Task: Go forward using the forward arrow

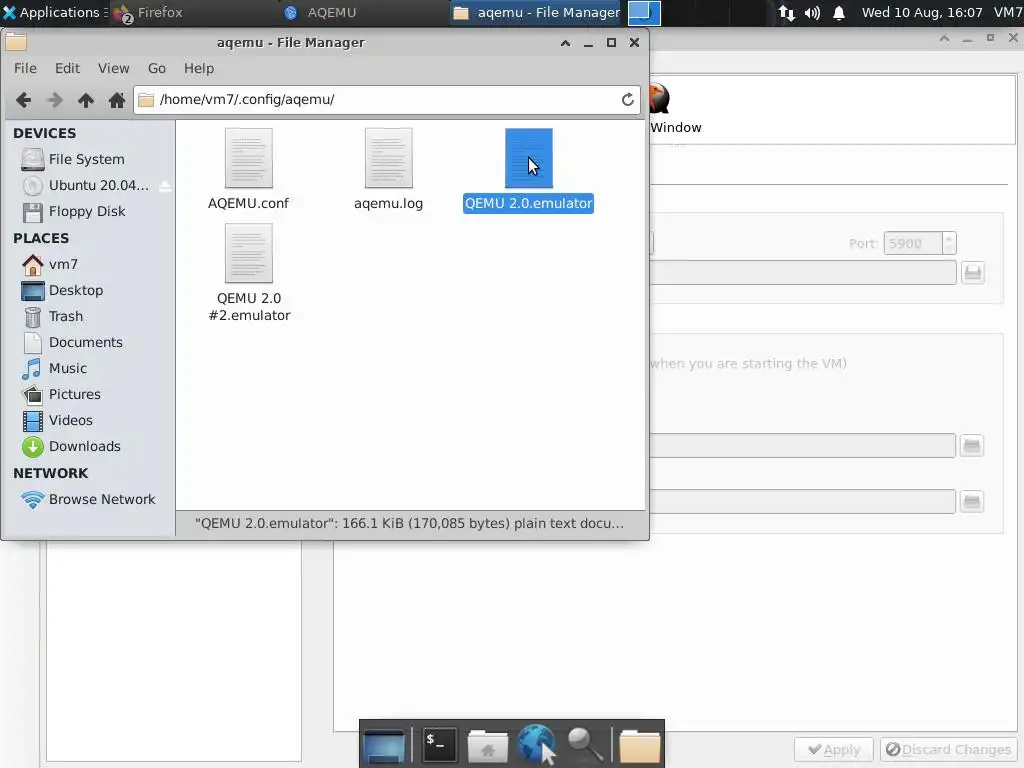Action: click(x=55, y=100)
